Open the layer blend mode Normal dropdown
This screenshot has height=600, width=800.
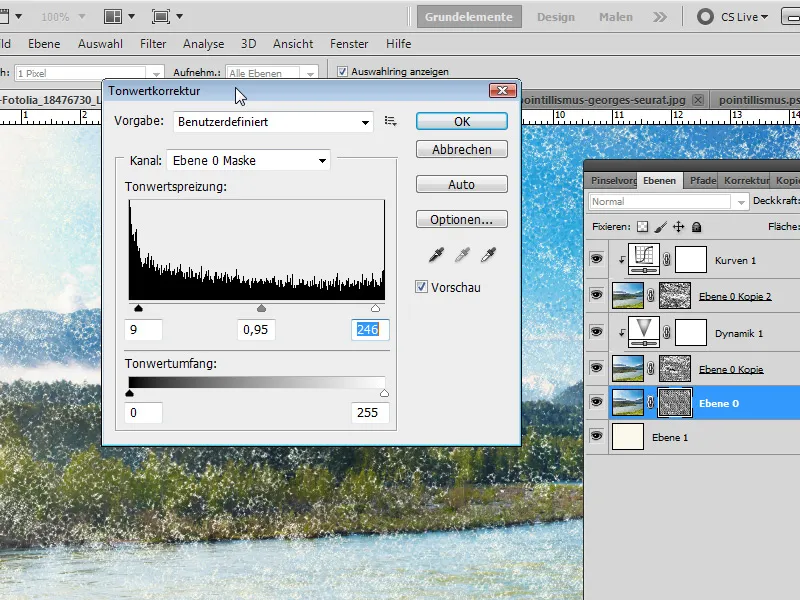[x=668, y=202]
